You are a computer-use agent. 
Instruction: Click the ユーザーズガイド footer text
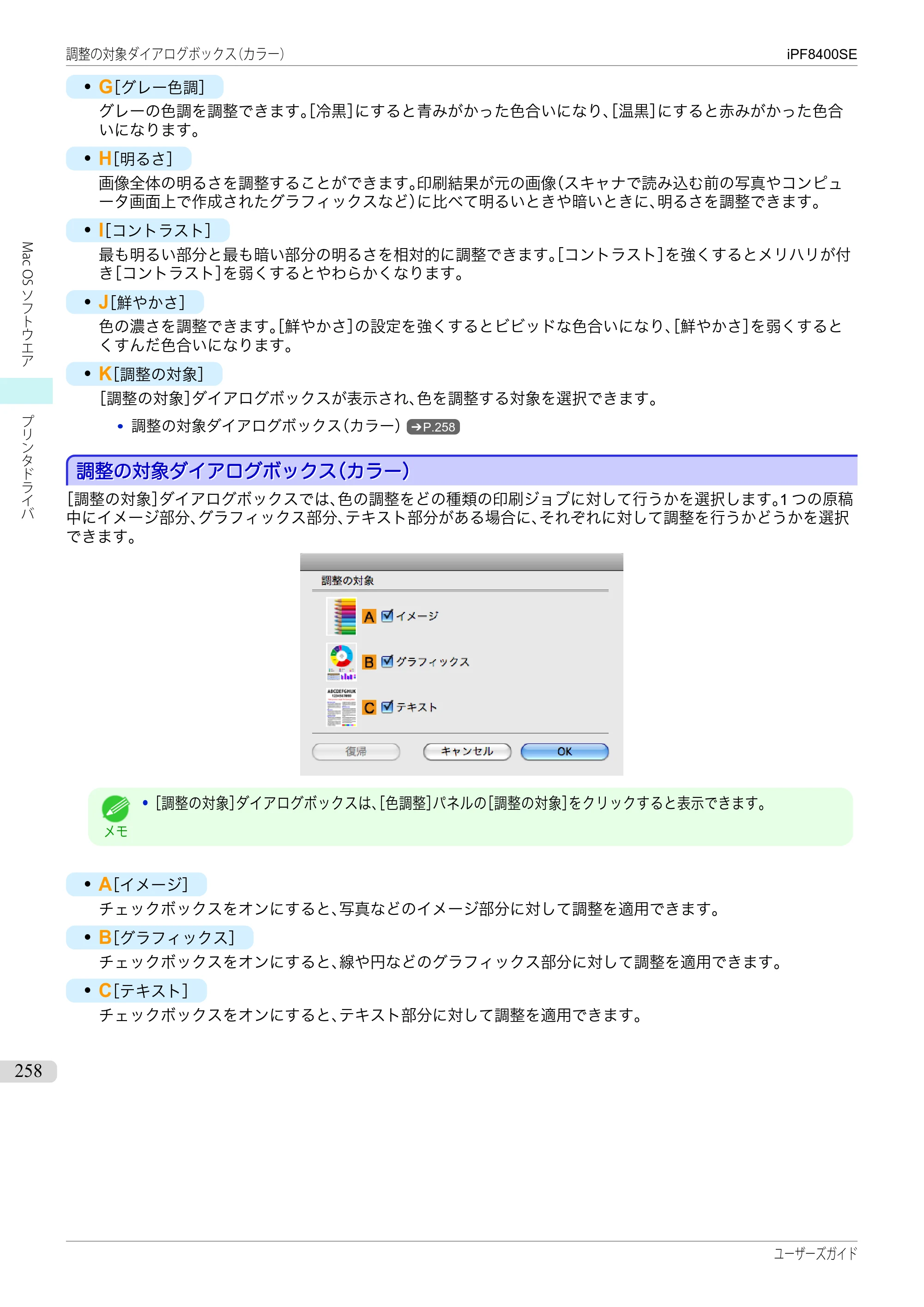click(815, 1253)
